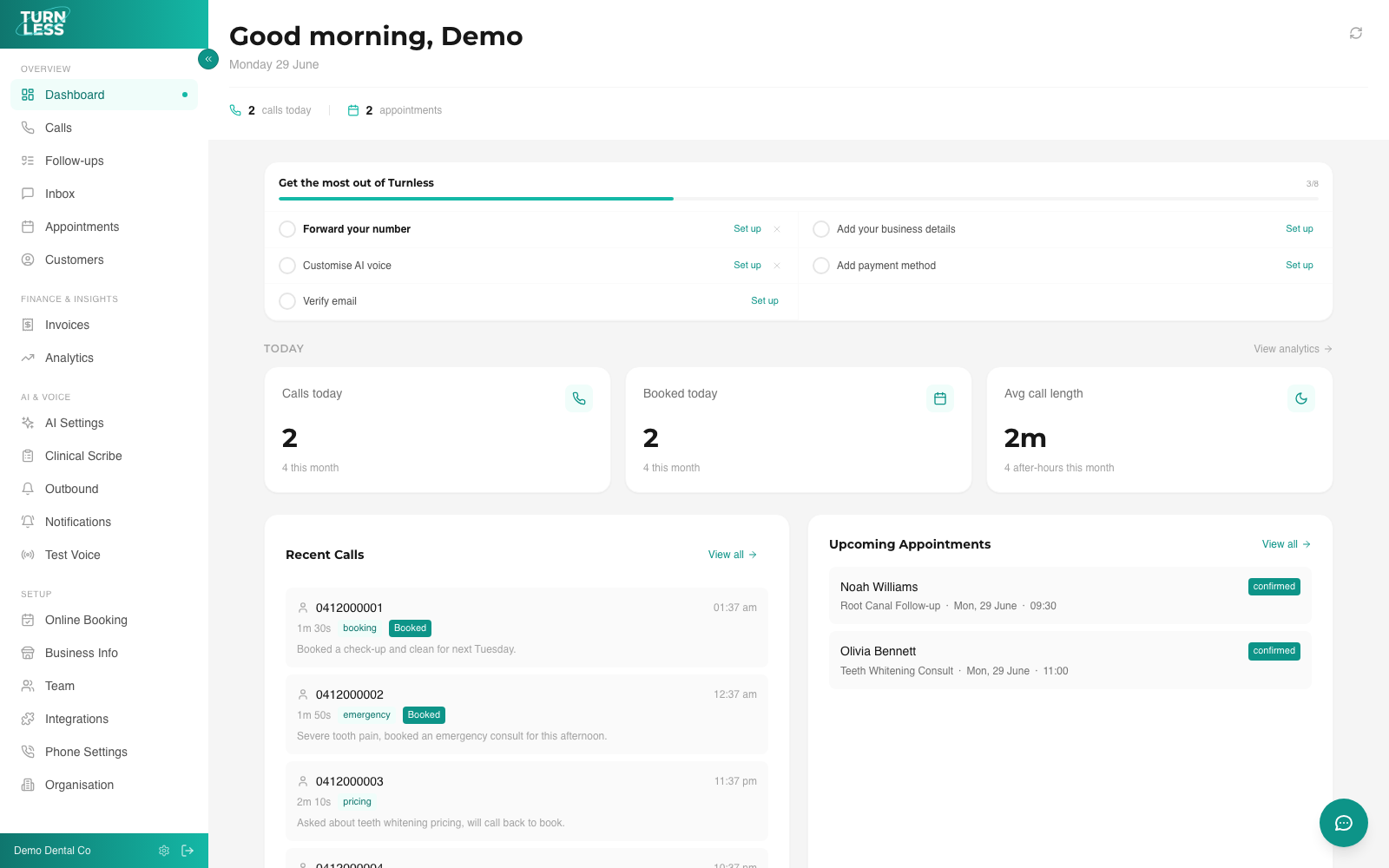Click the Online Booking calendar icon

(x=28, y=620)
